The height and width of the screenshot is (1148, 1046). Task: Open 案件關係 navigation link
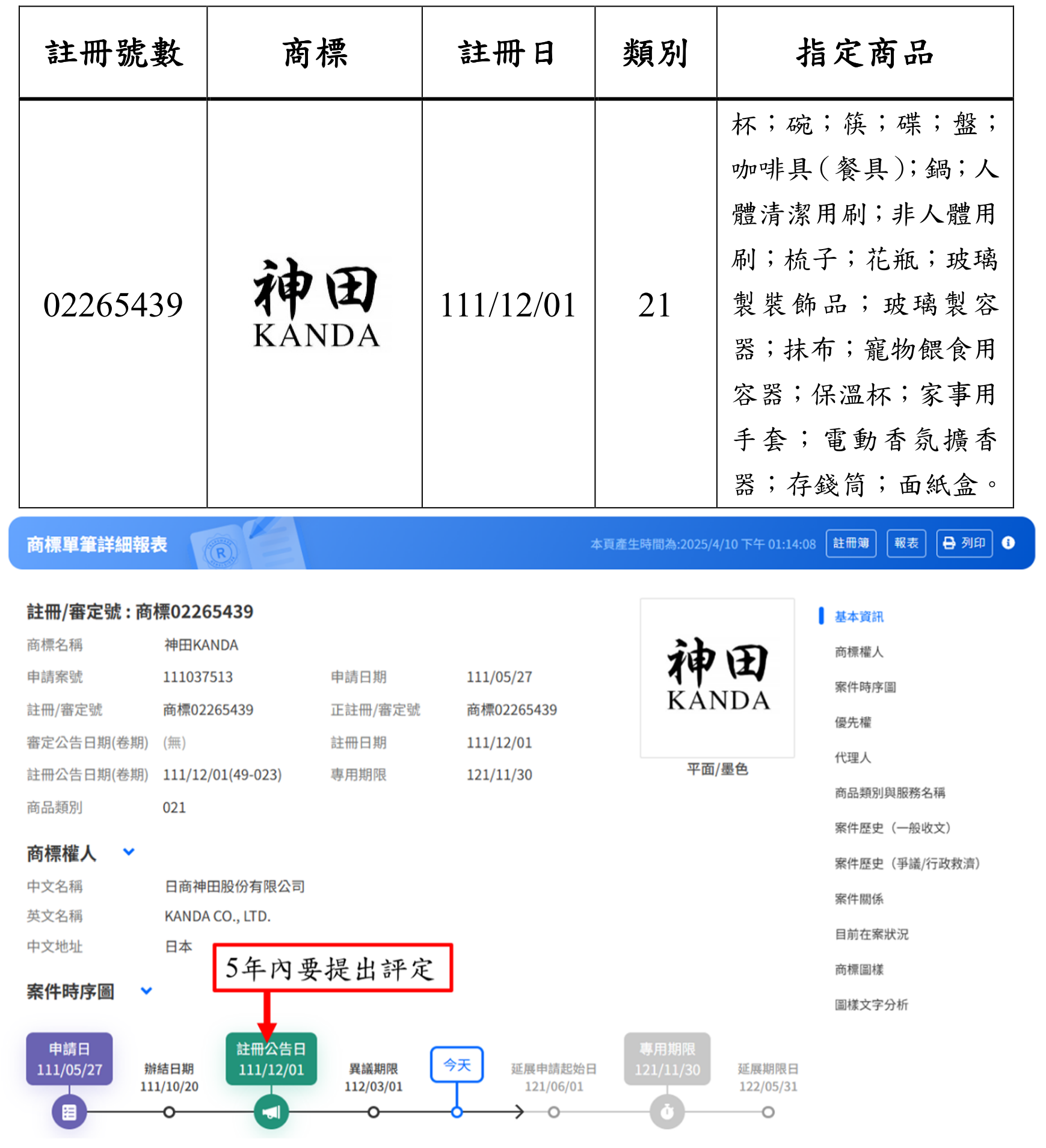[x=858, y=899]
